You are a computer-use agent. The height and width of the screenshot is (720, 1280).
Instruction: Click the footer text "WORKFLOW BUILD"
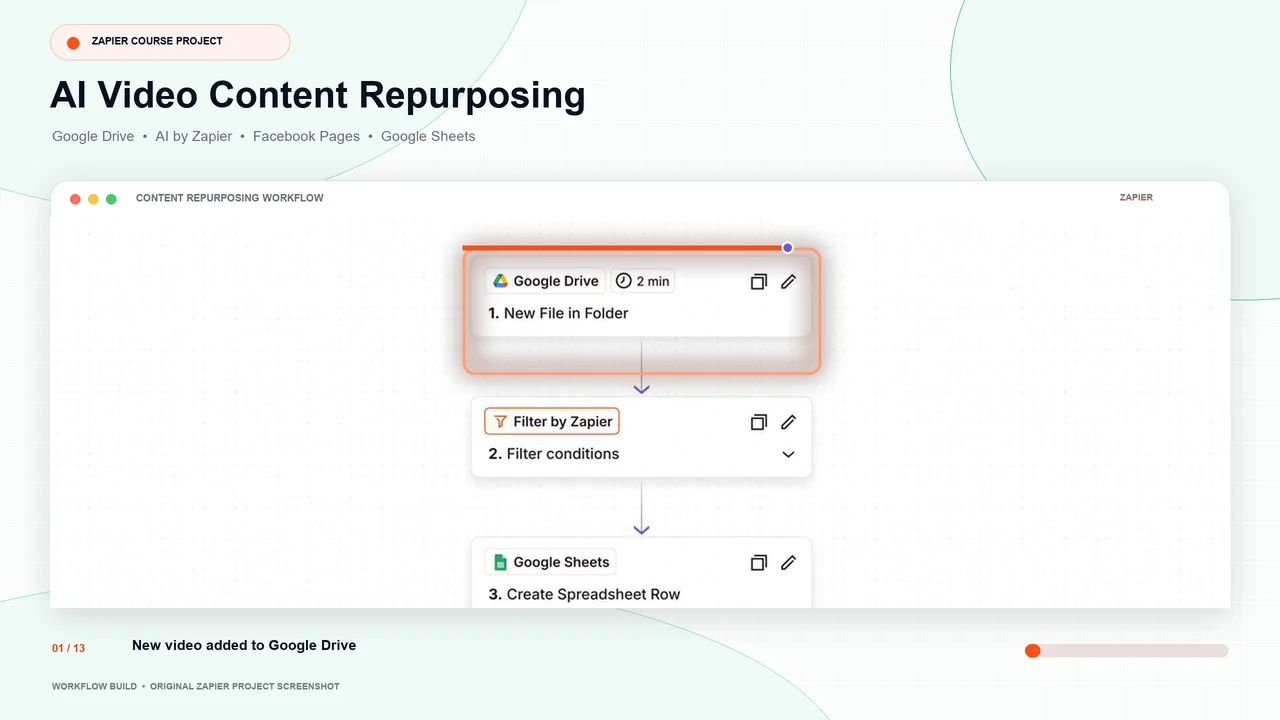coord(93,687)
